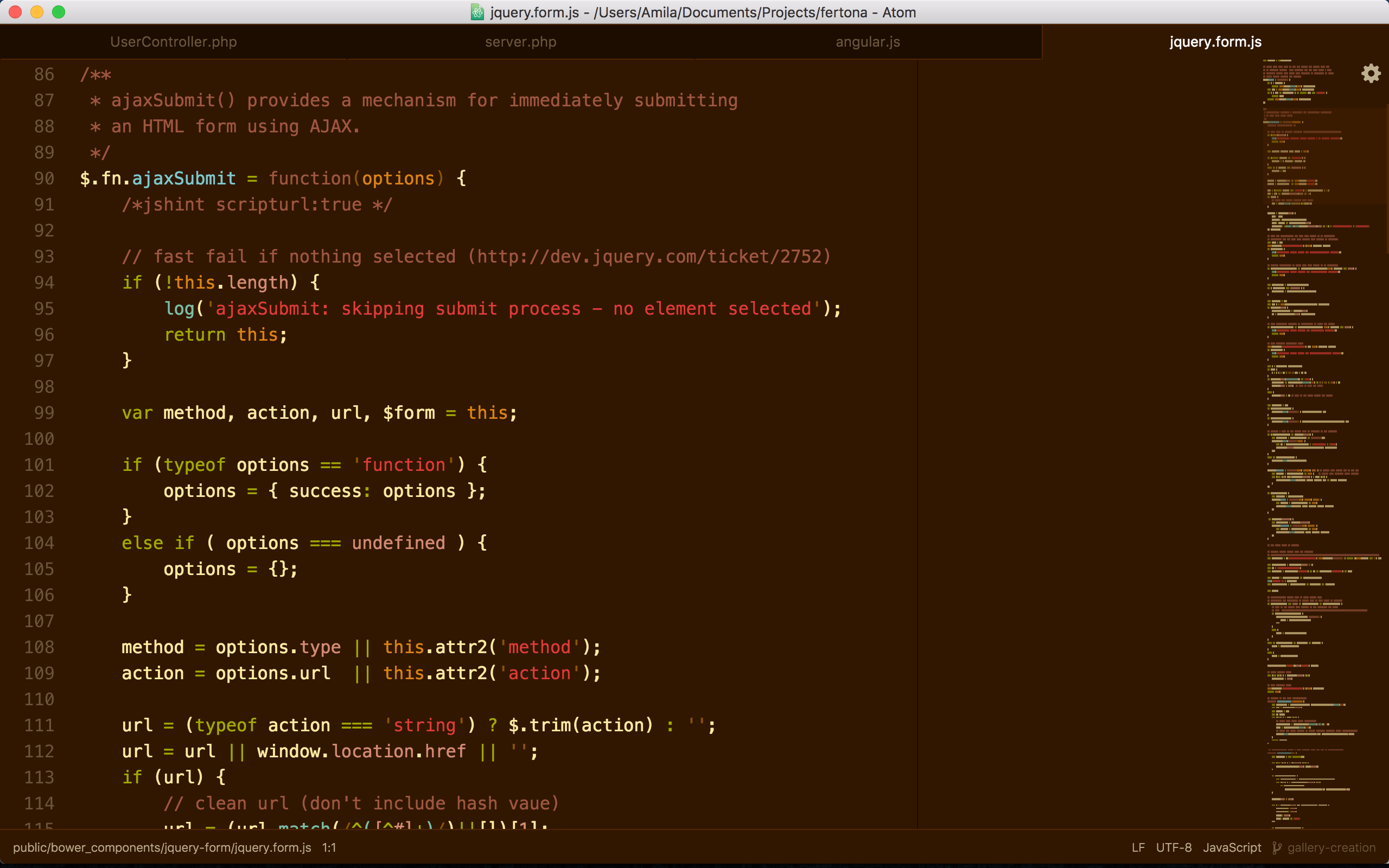Click the file path in status bar

click(162, 847)
